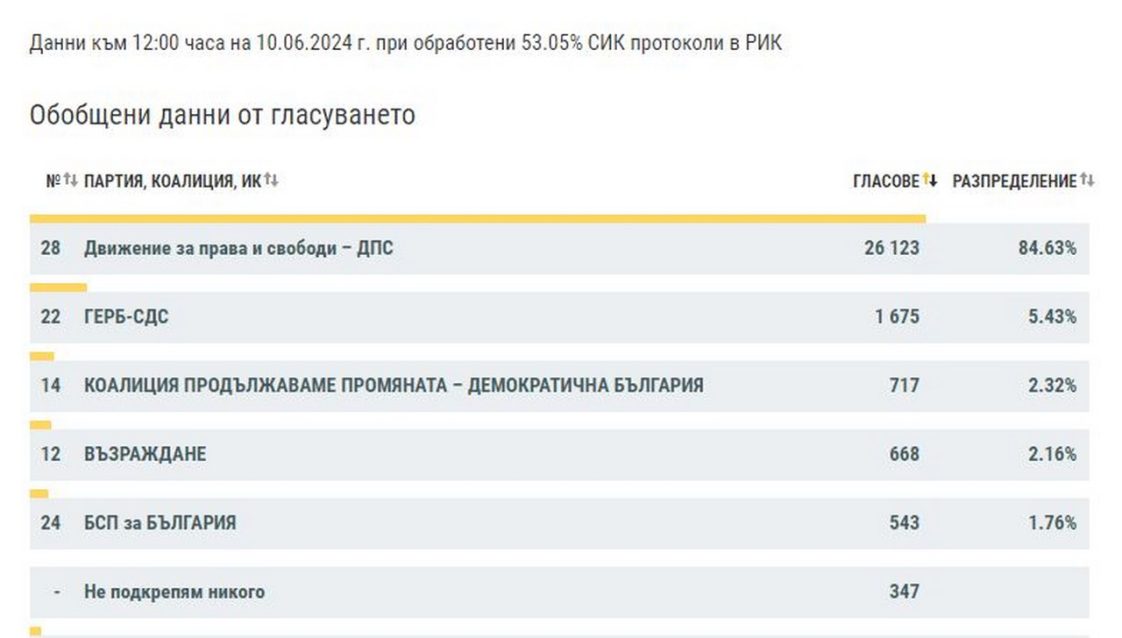
Task: Click the Обобщени данни от гласуването heading
Action: coord(222,115)
